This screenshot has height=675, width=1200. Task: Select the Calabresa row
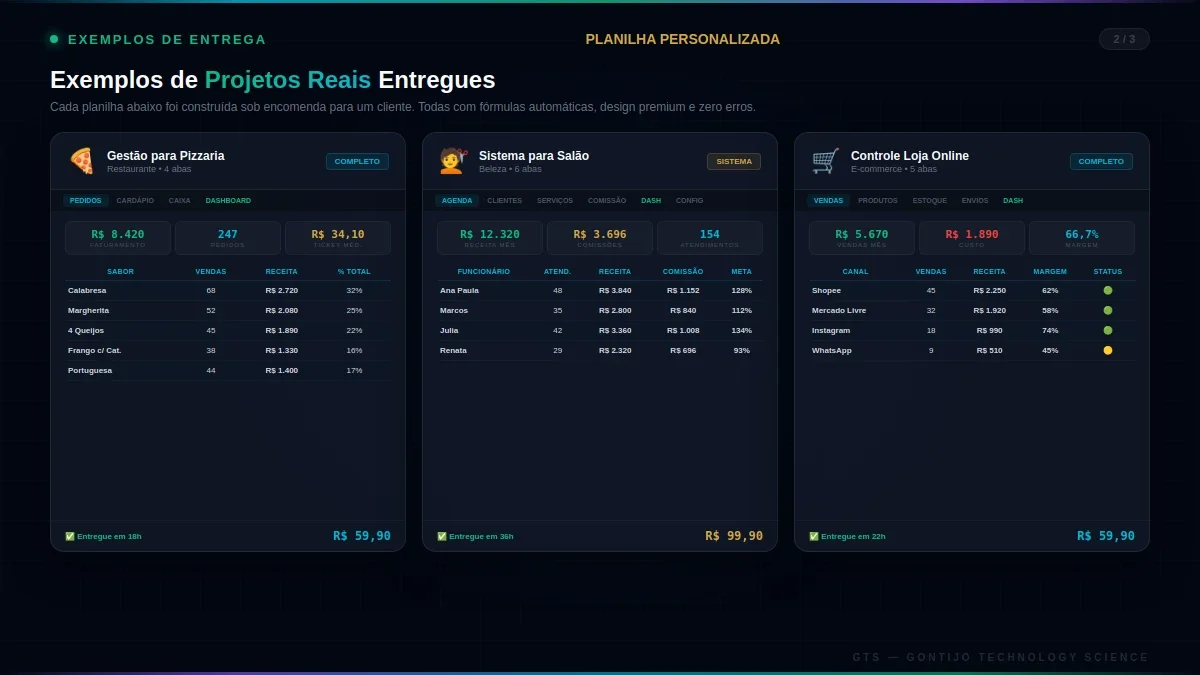228,290
